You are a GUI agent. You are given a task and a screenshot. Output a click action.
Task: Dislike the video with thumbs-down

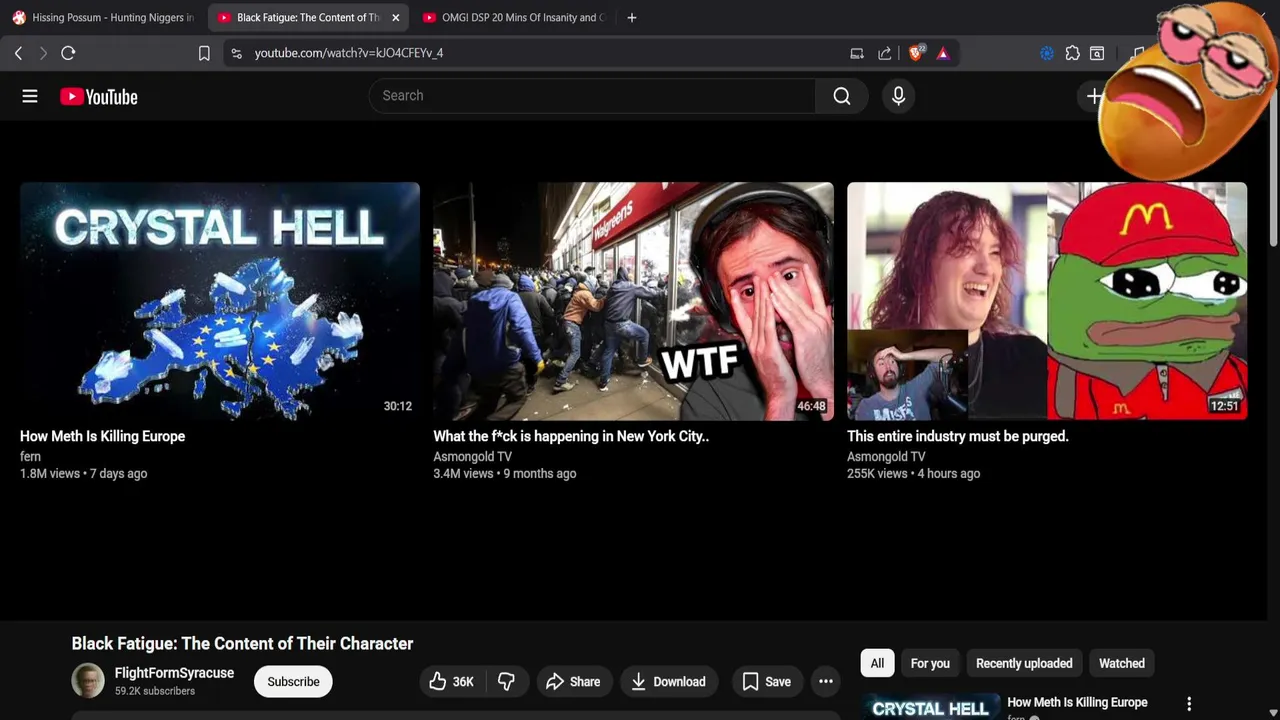(507, 682)
